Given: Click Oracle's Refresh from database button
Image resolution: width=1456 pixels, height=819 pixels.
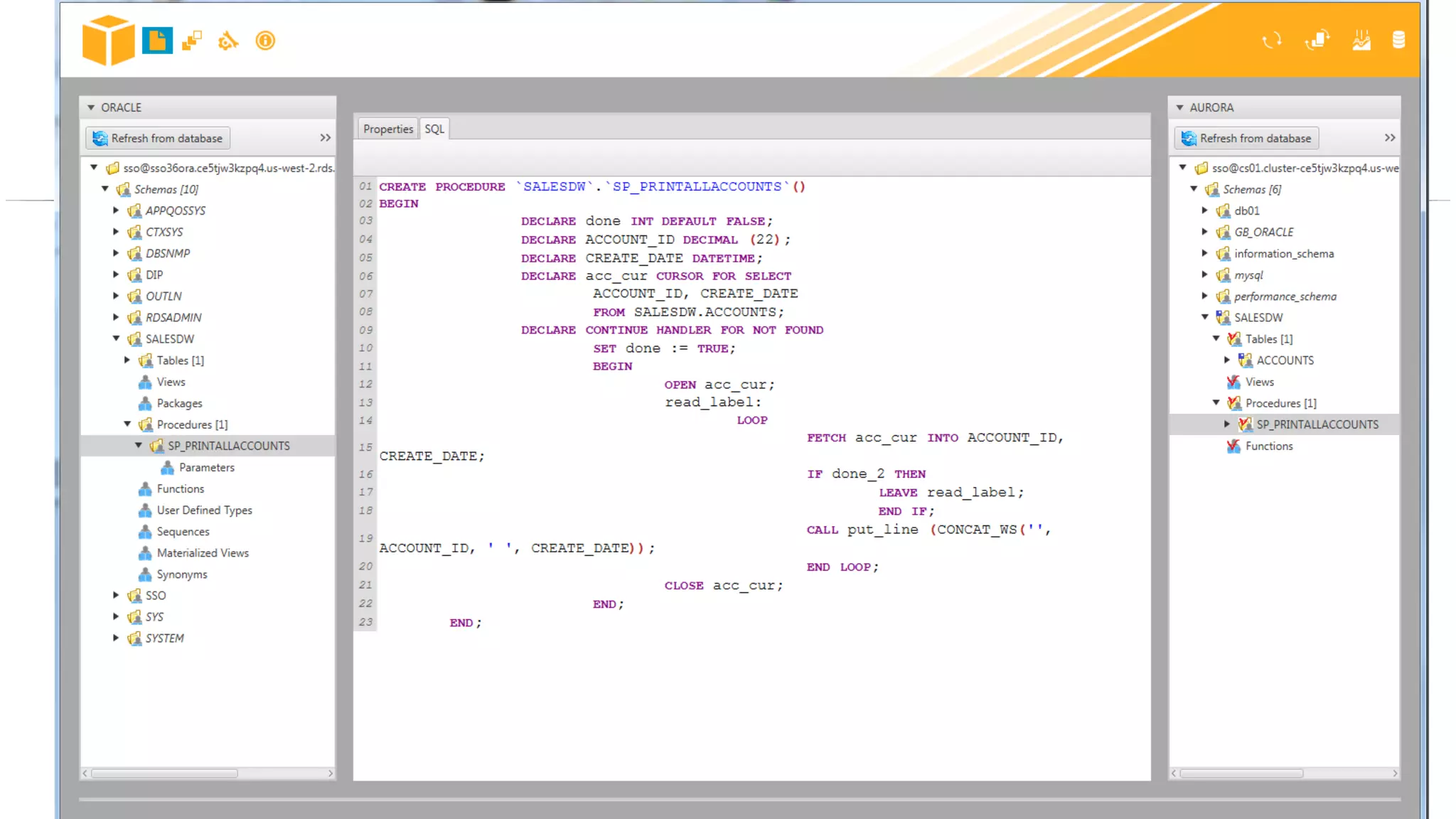Looking at the screenshot, I should click(x=158, y=138).
